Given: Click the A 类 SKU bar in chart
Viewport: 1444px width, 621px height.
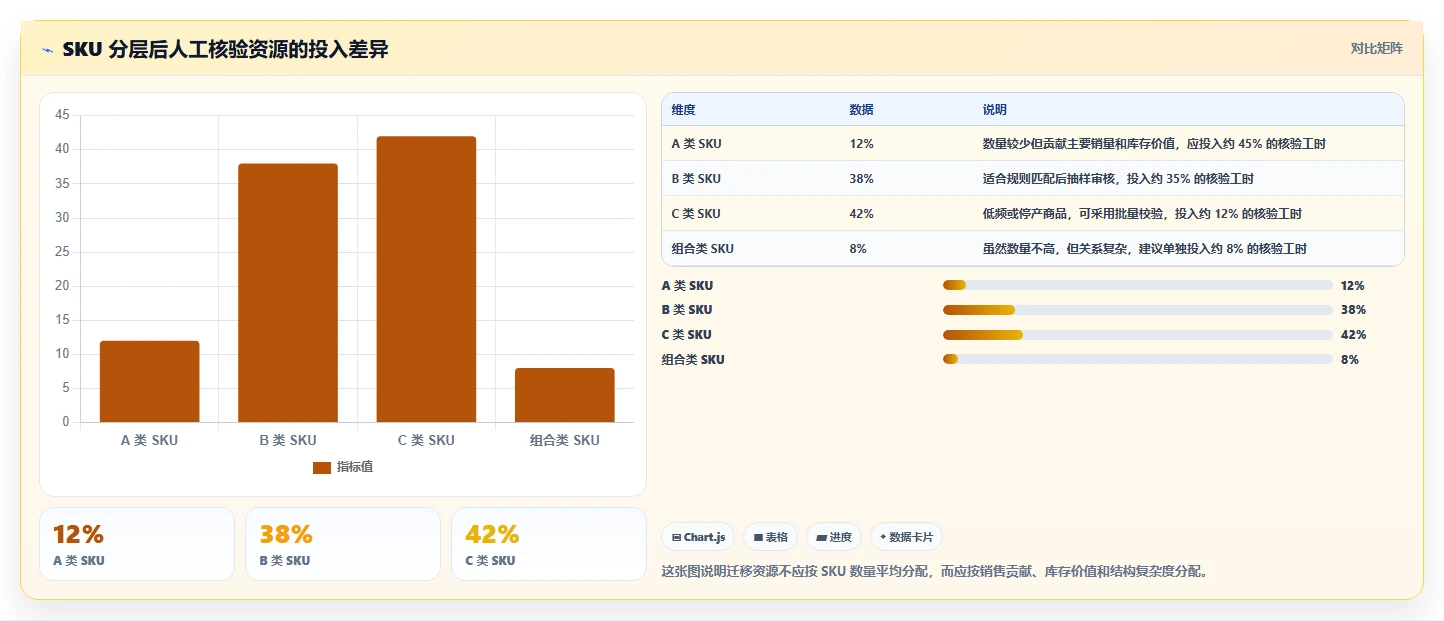Looking at the screenshot, I should 150,381.
